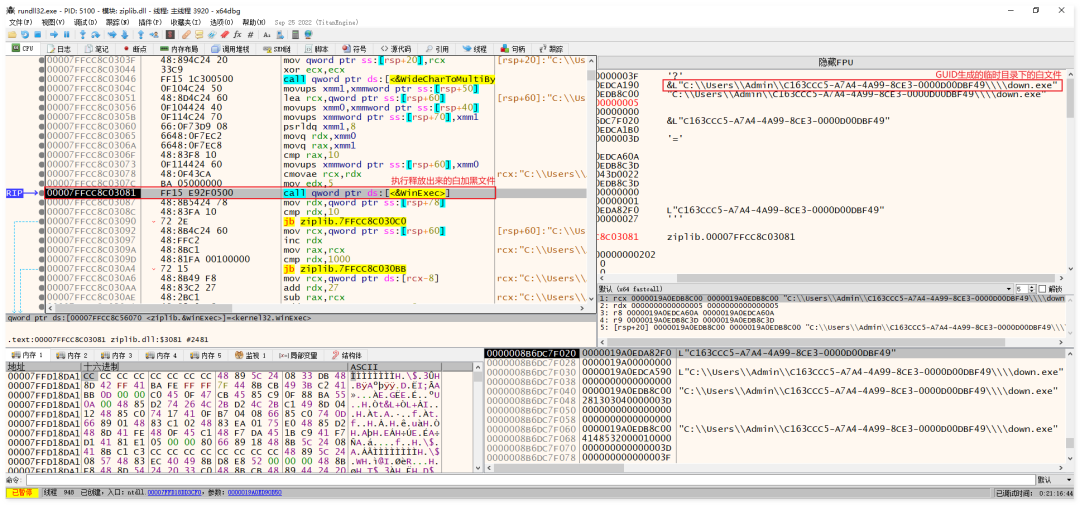
Task: Click the pause execution icon
Action: pos(66,34)
